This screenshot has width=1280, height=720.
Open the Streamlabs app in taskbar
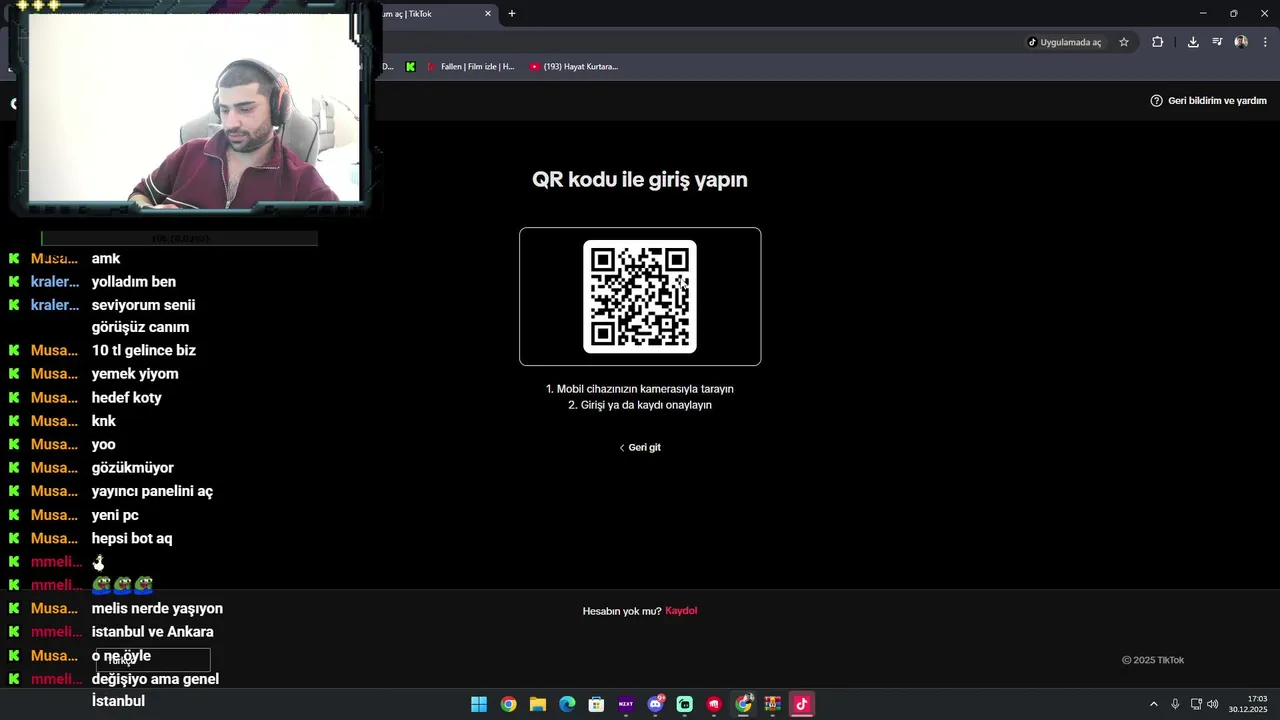click(684, 704)
